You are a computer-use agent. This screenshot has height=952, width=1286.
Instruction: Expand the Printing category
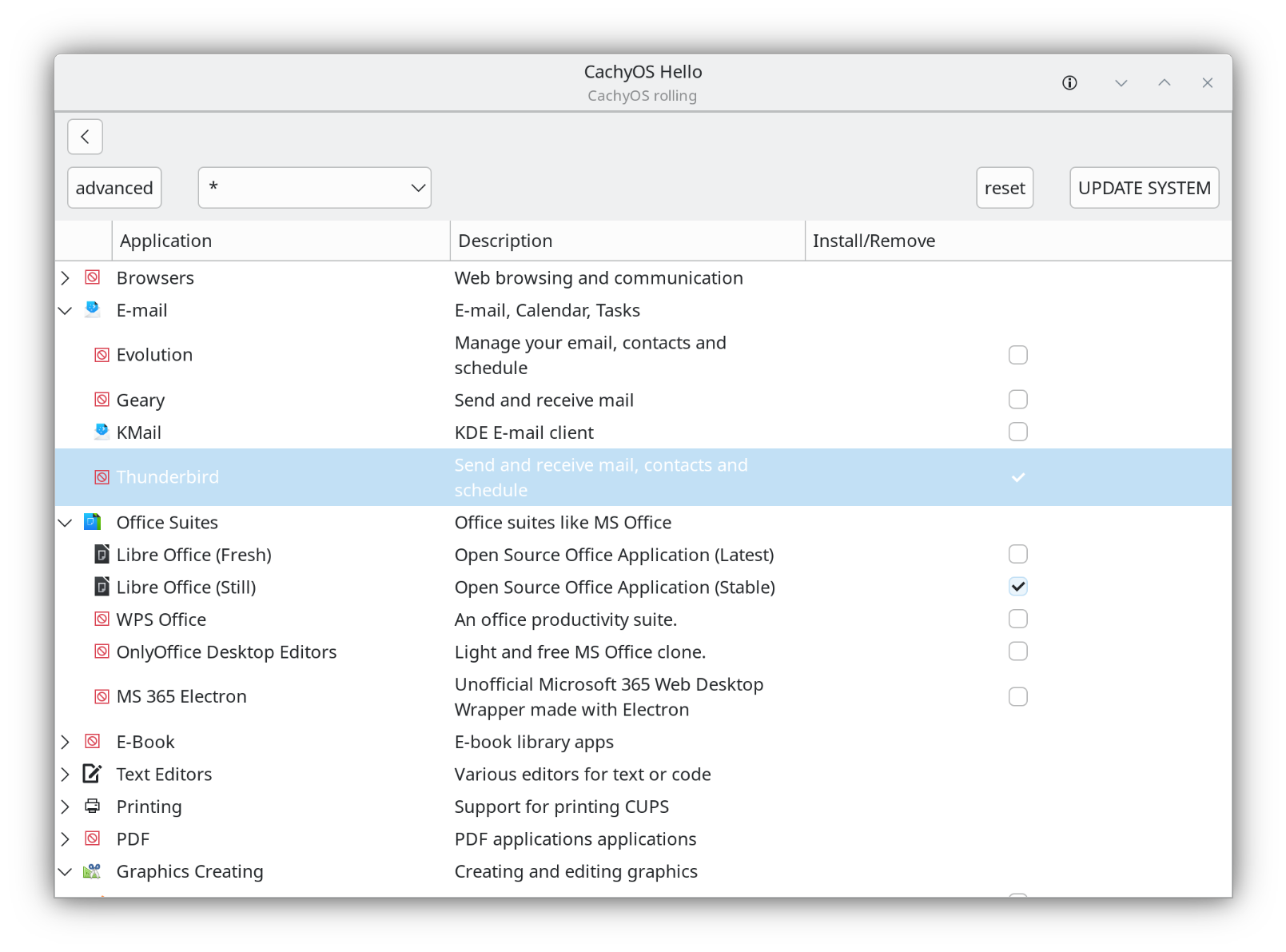pos(66,807)
